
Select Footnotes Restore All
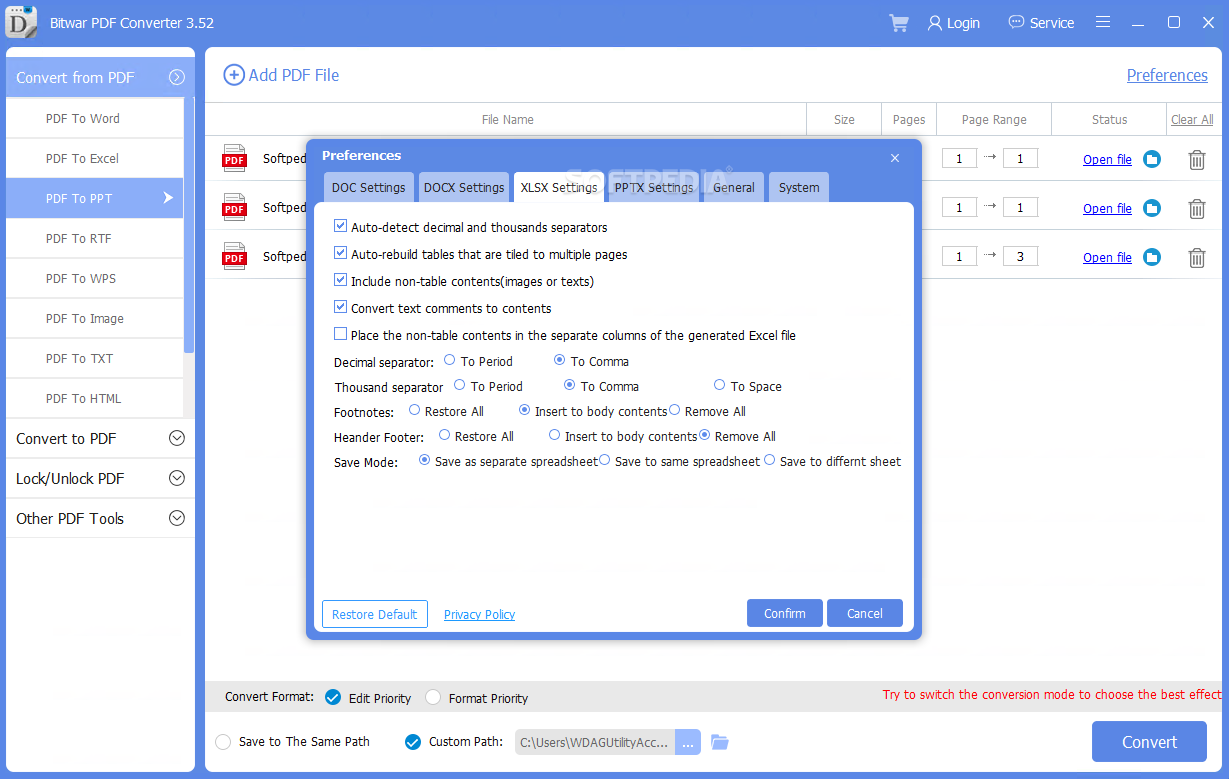point(414,410)
